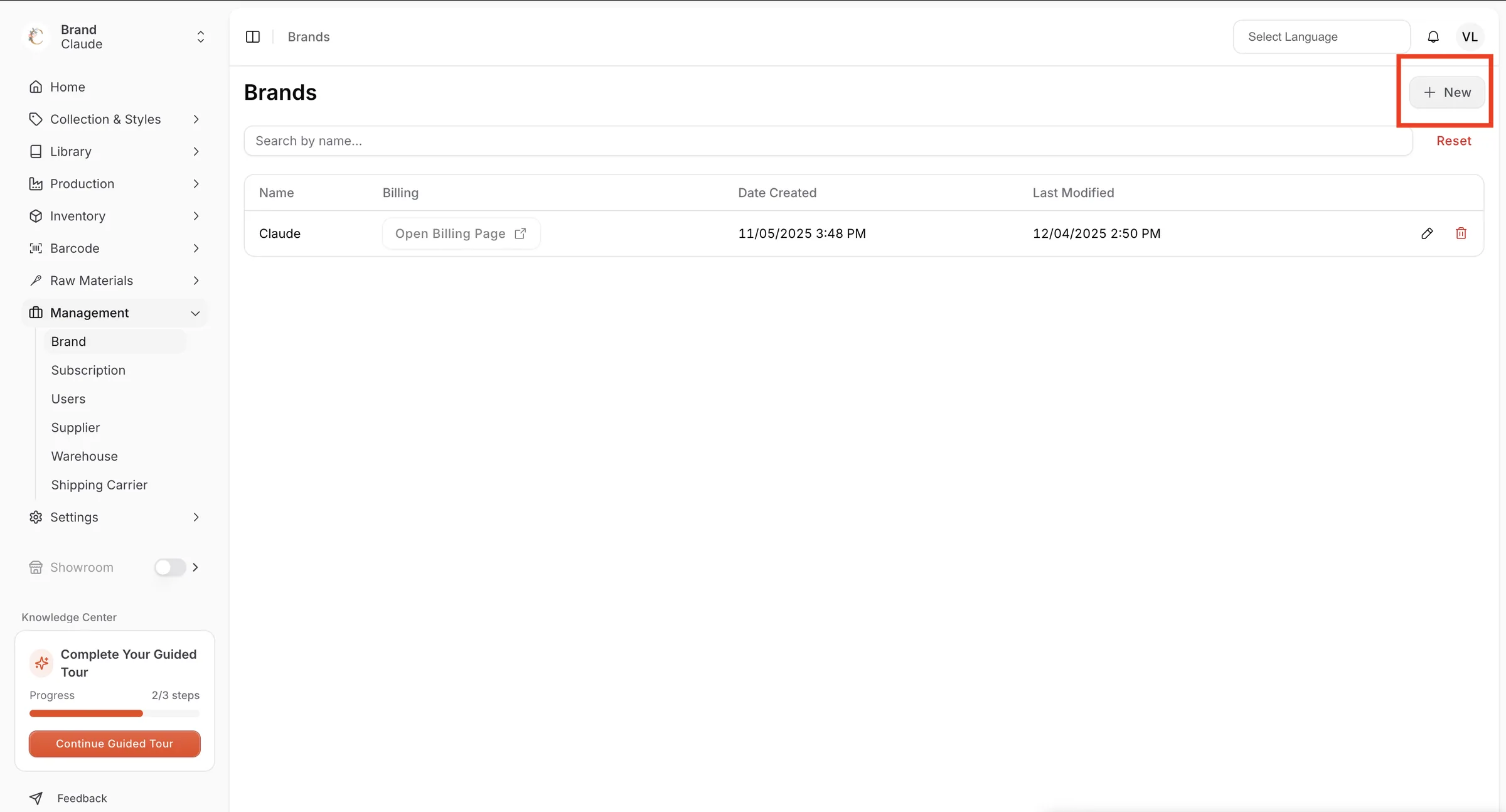Image resolution: width=1506 pixels, height=812 pixels.
Task: Click the New brand button
Action: click(x=1447, y=92)
